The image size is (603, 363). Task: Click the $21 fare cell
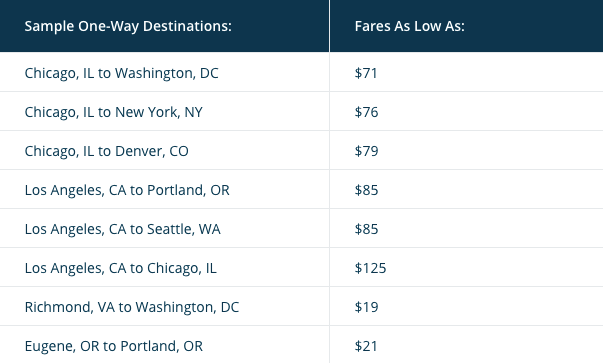366,346
